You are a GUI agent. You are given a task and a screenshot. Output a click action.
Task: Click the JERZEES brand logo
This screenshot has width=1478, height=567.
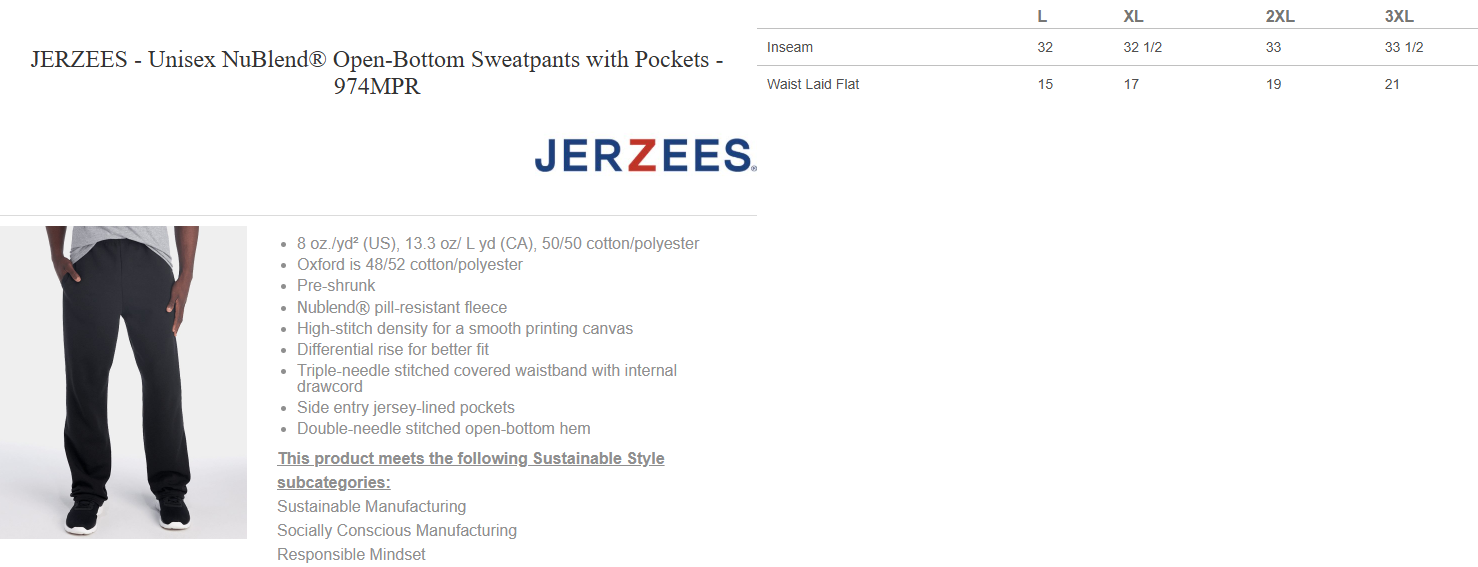click(x=645, y=155)
